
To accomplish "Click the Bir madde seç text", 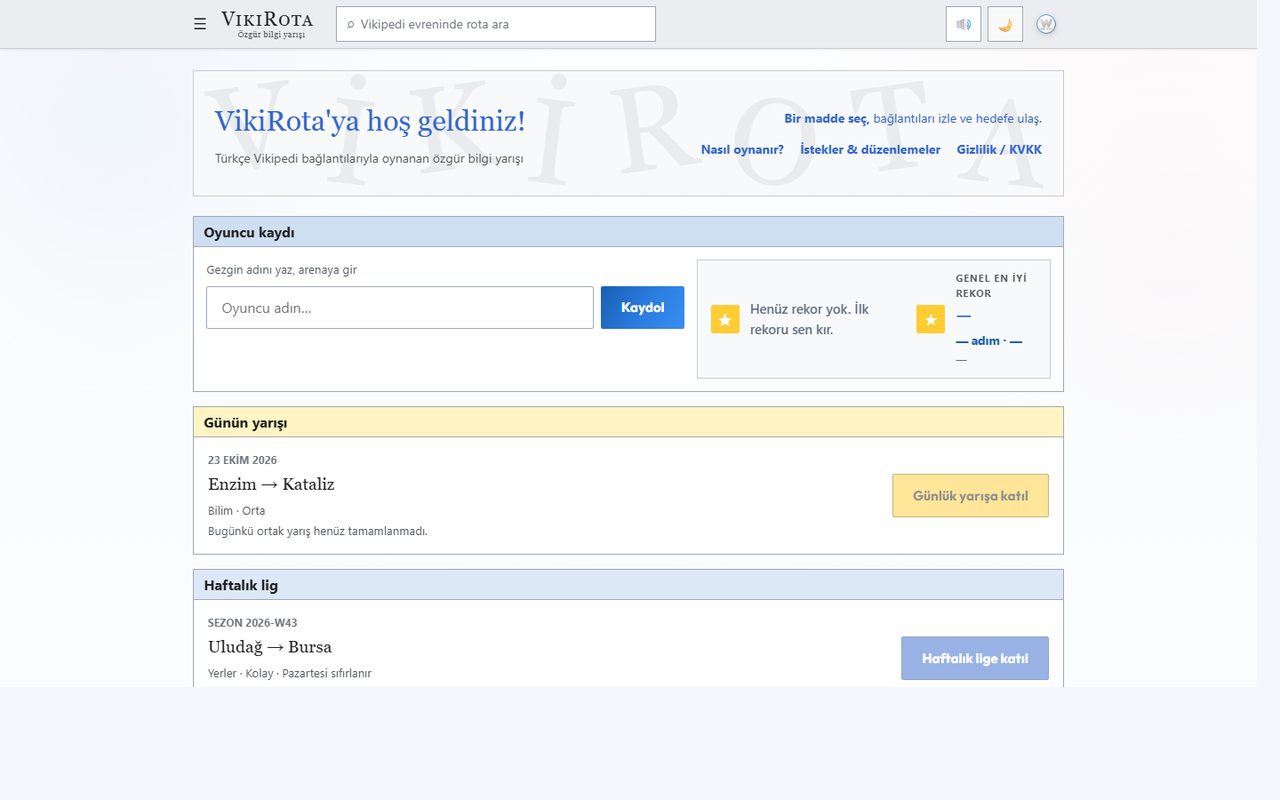I will [826, 118].
